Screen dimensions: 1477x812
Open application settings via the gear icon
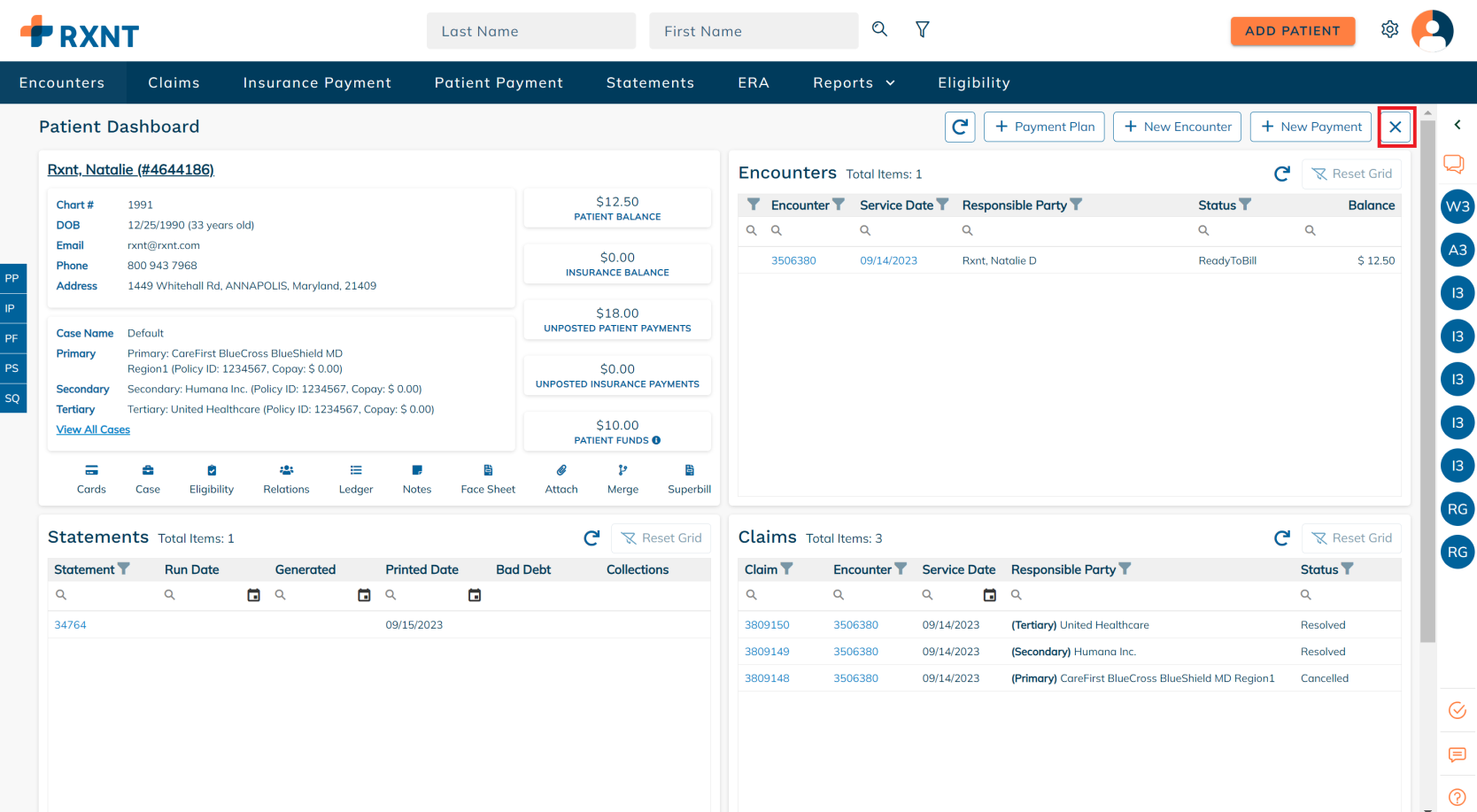tap(1389, 29)
